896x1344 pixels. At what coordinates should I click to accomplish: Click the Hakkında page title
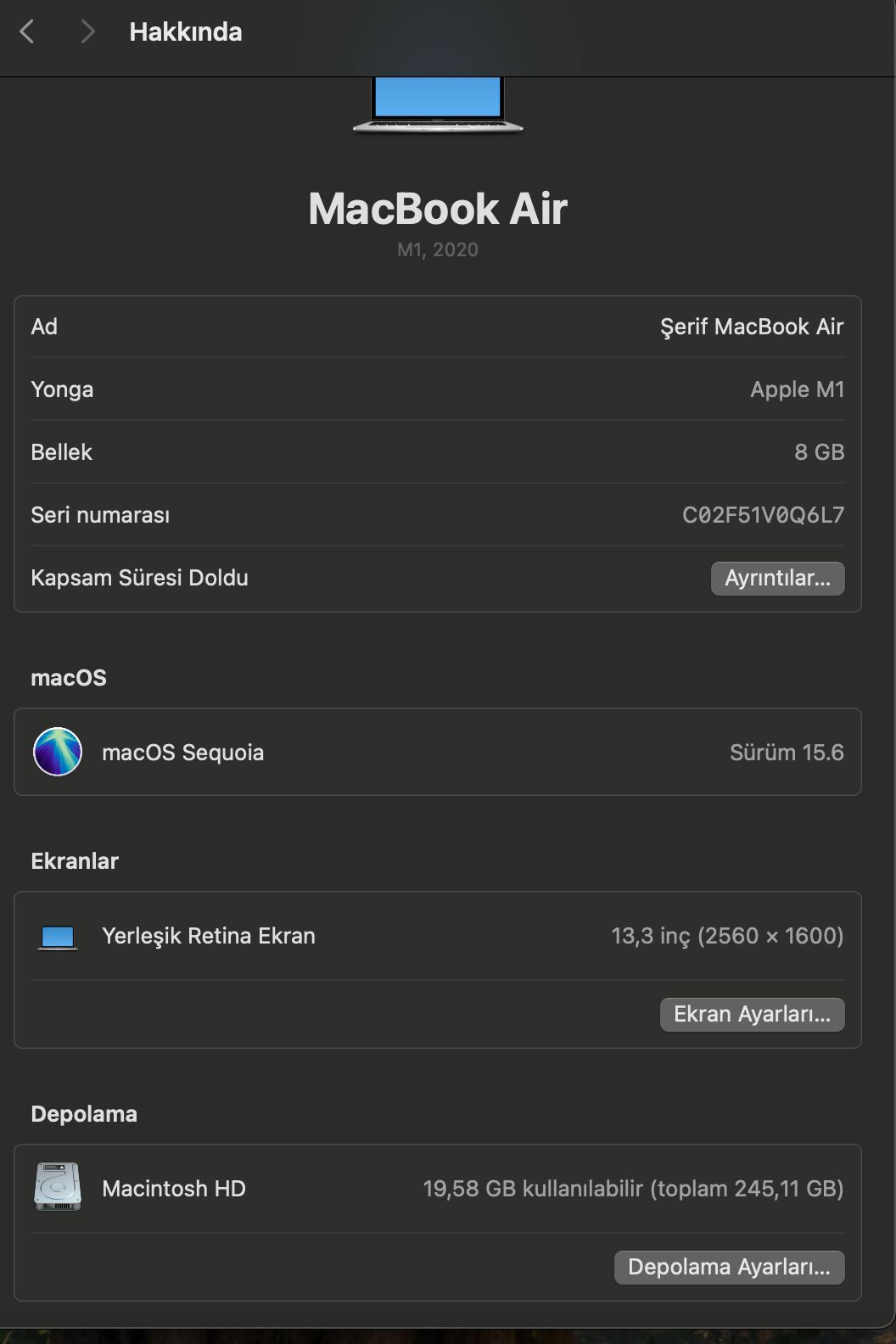point(186,32)
